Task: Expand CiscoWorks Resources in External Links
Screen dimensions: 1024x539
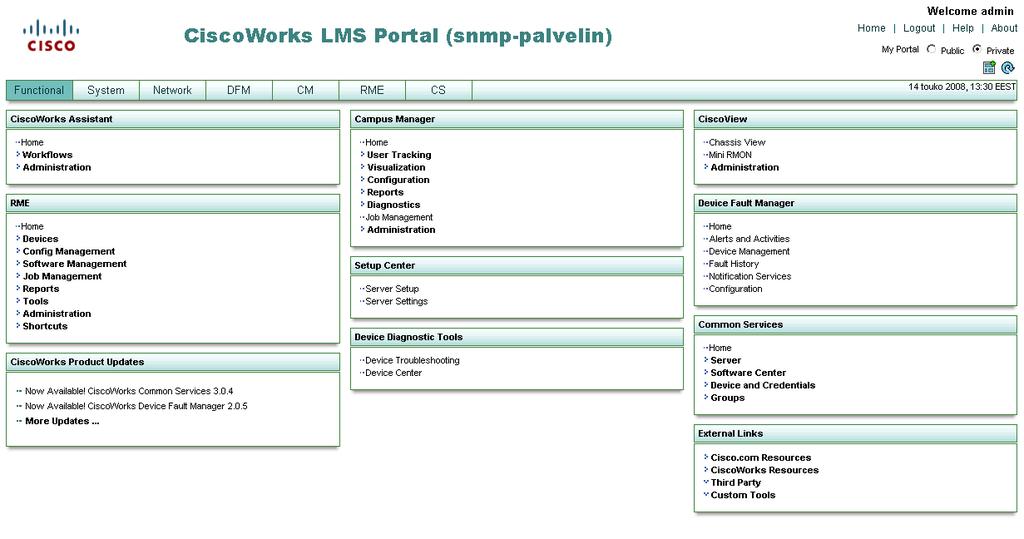Action: click(764, 470)
